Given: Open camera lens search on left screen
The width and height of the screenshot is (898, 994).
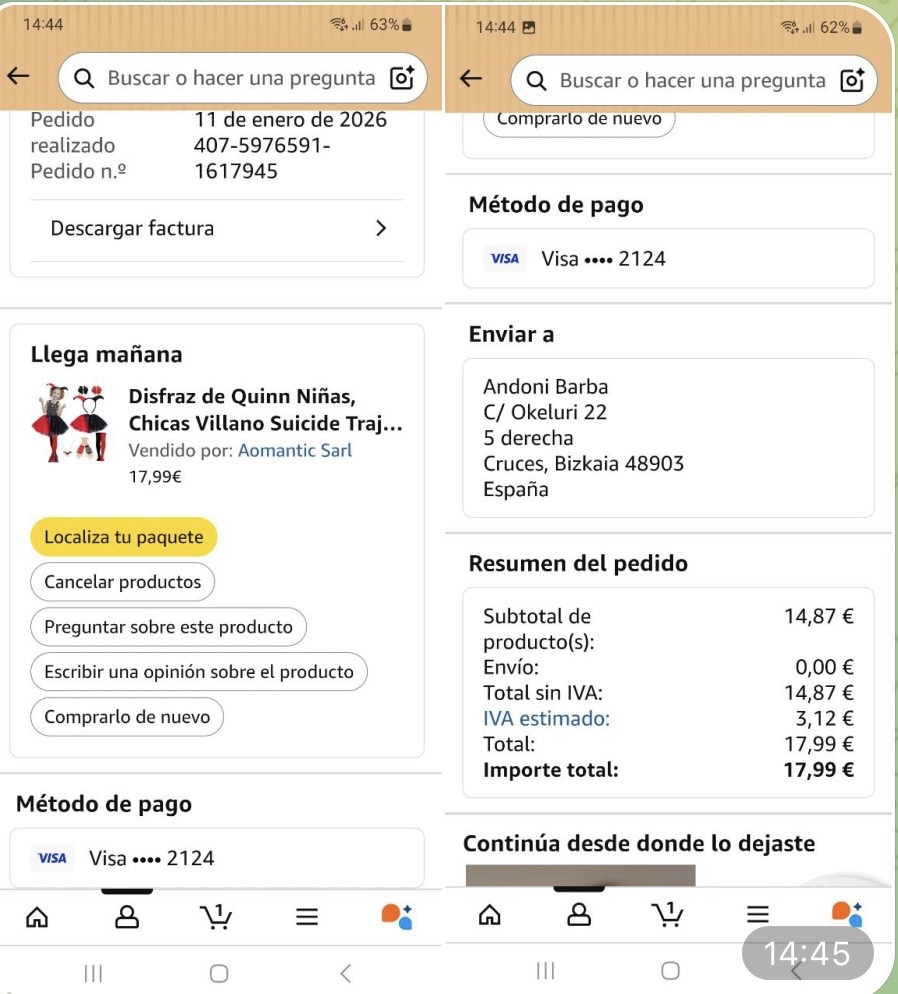Looking at the screenshot, I should 401,78.
